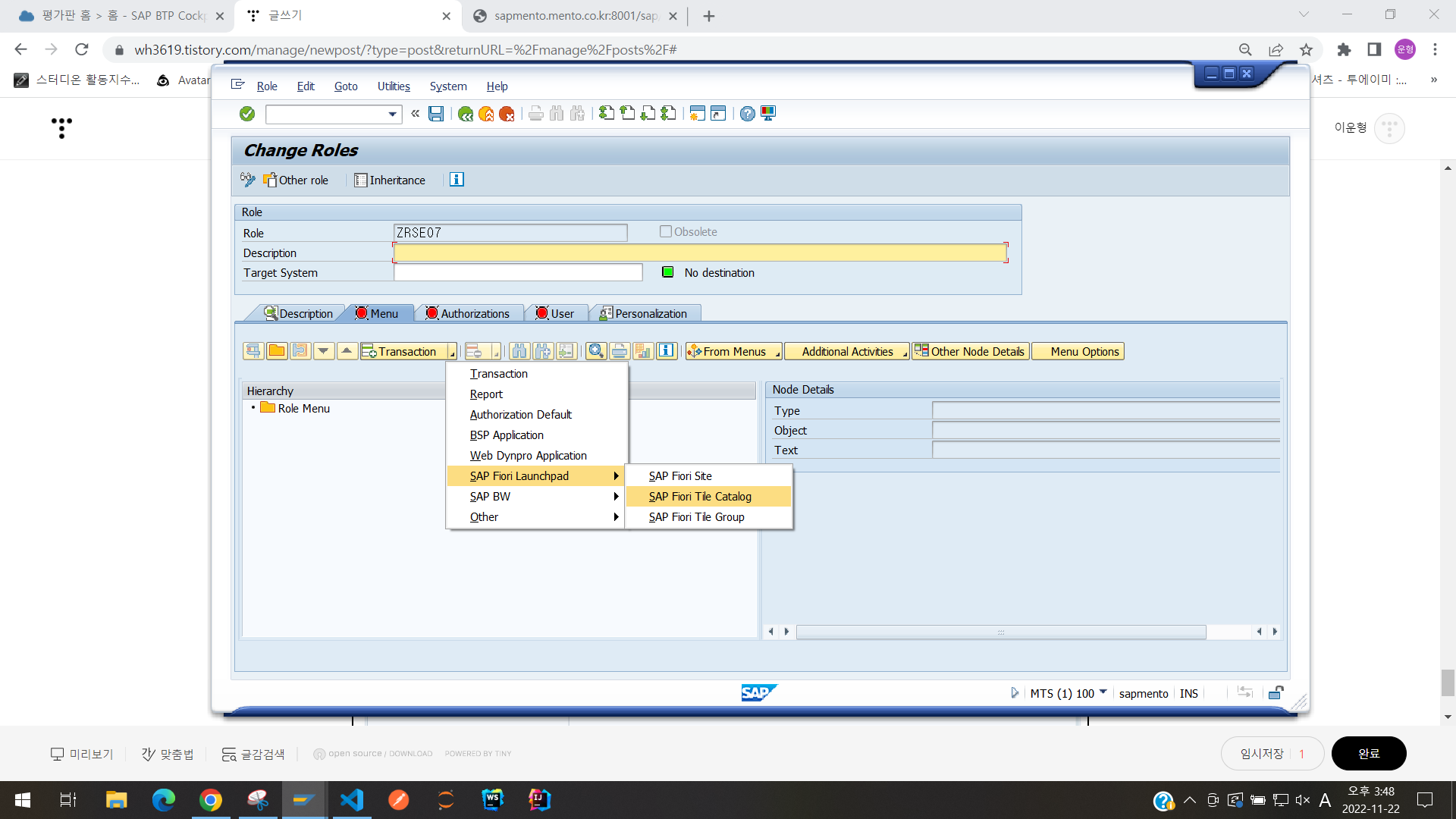
Task: Click the Find binoculars icon in menu toolbar
Action: [519, 351]
